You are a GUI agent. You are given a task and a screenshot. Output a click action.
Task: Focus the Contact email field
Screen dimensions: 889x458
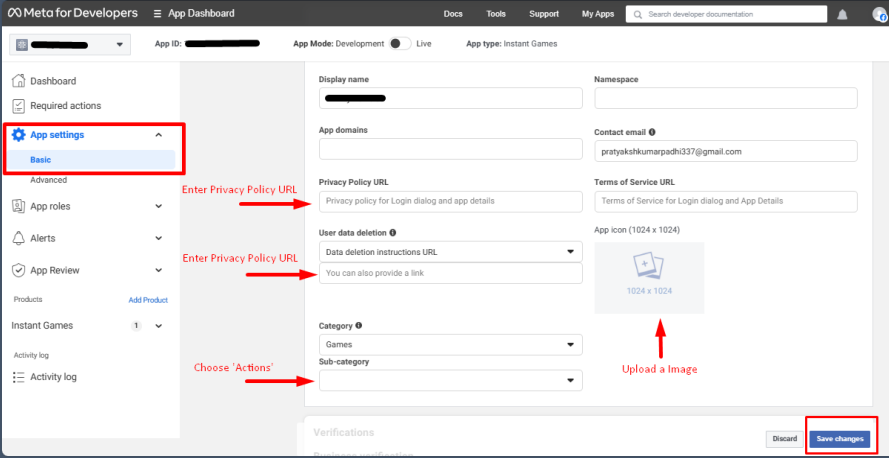point(726,151)
